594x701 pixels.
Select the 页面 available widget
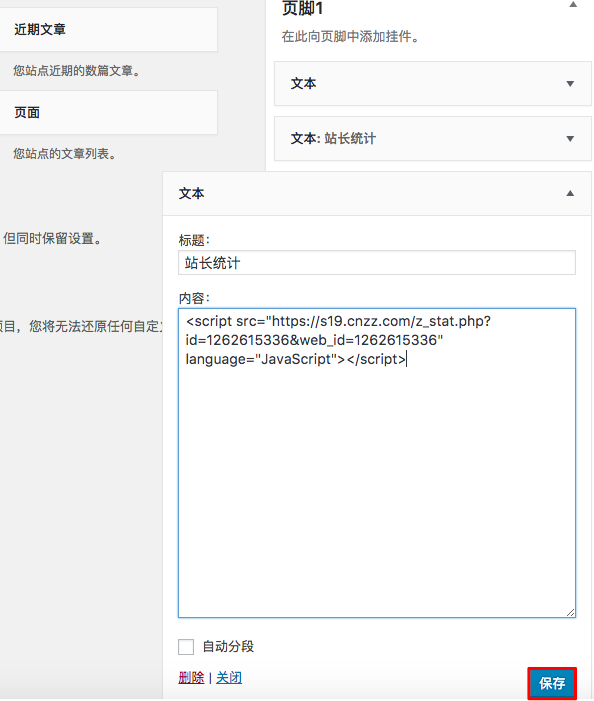point(109,113)
